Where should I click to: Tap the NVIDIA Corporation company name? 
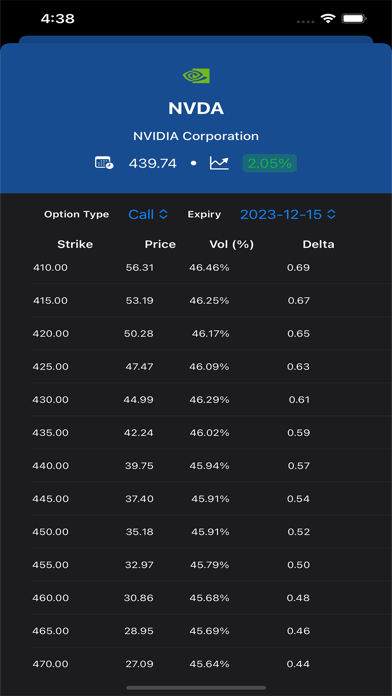point(196,136)
